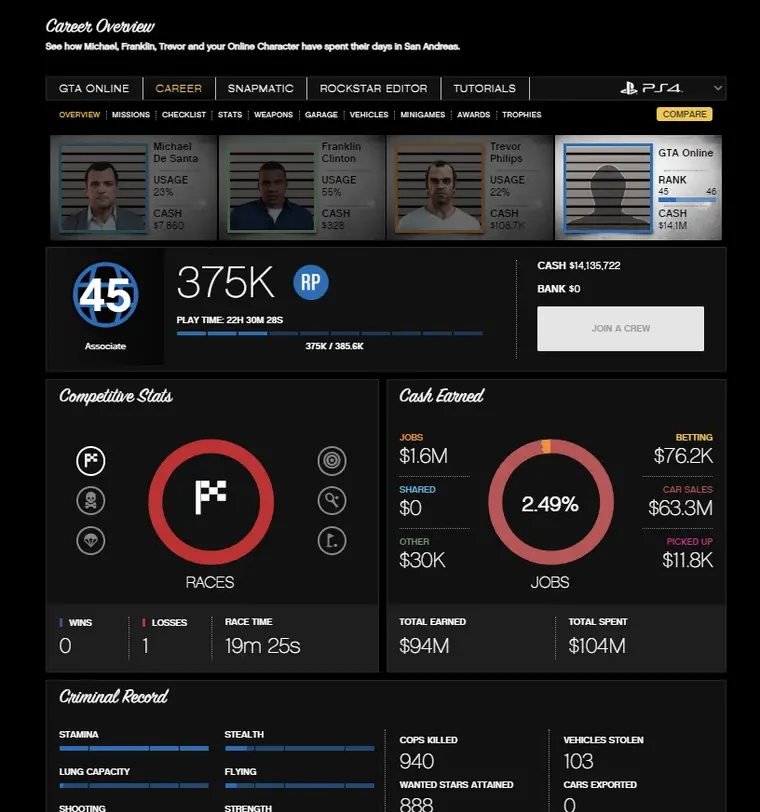Click the yellow COMPARE button
The height and width of the screenshot is (812, 760).
pos(684,114)
